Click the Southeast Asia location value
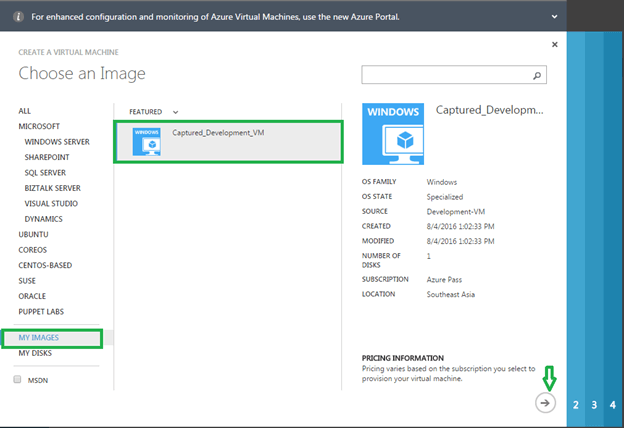The height and width of the screenshot is (428, 624). pyautogui.click(x=450, y=295)
